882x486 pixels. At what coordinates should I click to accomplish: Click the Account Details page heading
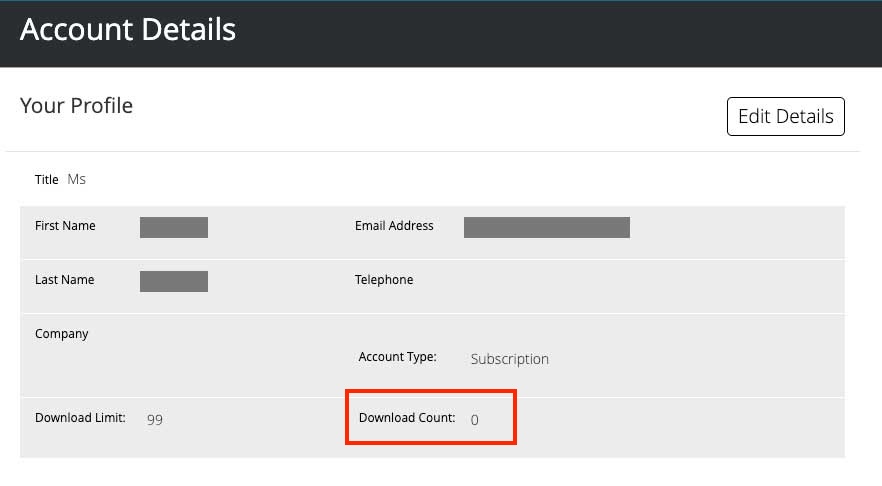pos(128,30)
